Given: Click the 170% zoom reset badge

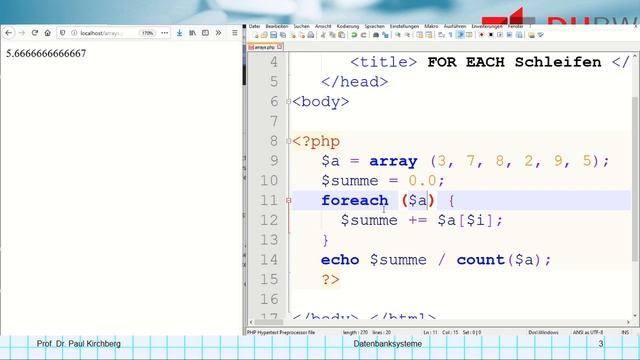Looking at the screenshot, I should [147, 33].
